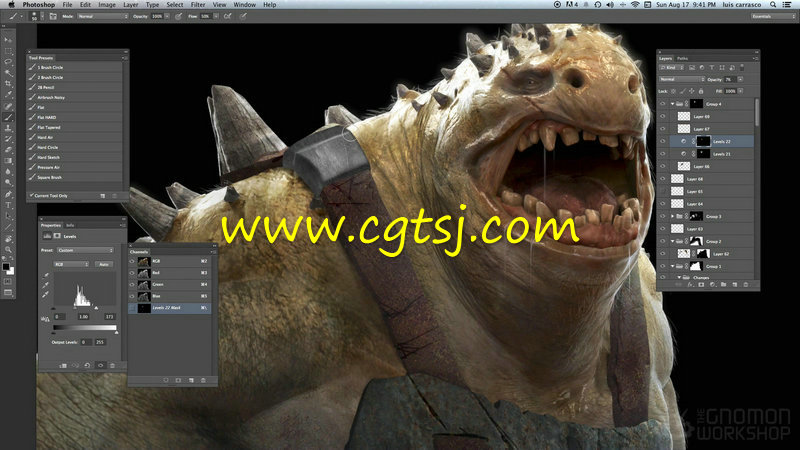
Task: Select the Square Brush tool preset
Action: [76, 178]
